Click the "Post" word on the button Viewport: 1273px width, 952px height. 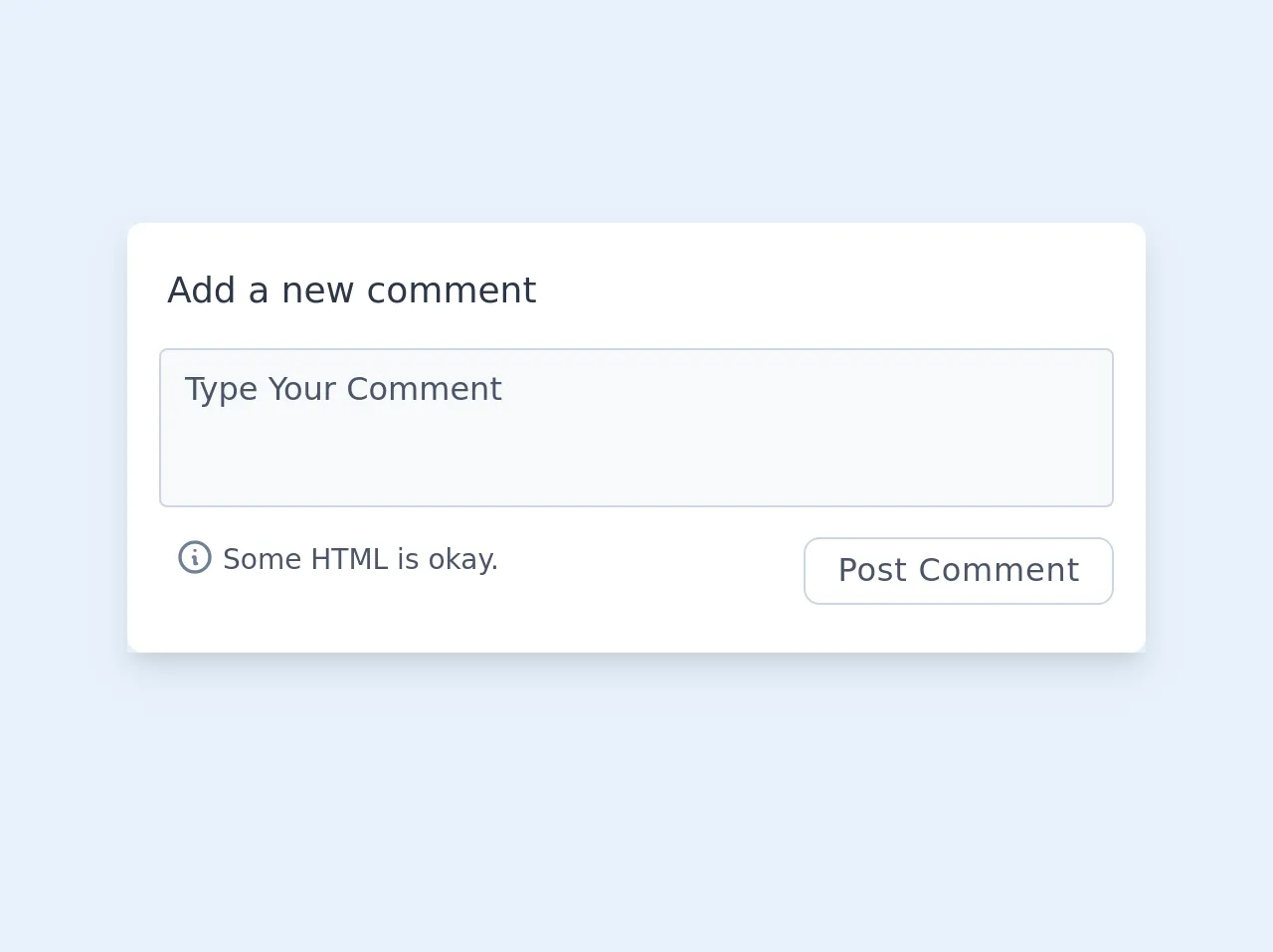pyautogui.click(x=872, y=571)
